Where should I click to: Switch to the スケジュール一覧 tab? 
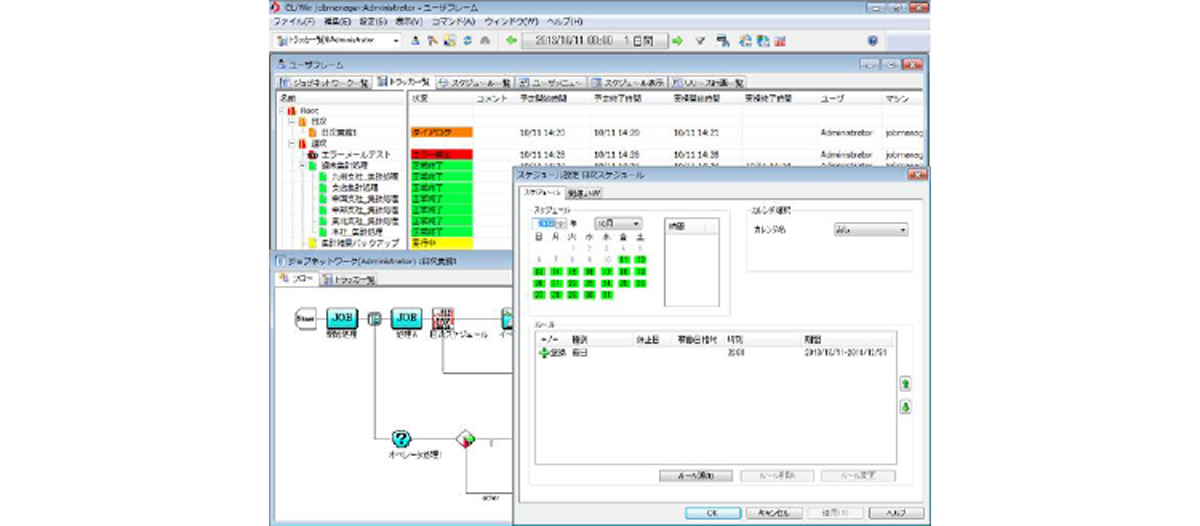pos(475,82)
